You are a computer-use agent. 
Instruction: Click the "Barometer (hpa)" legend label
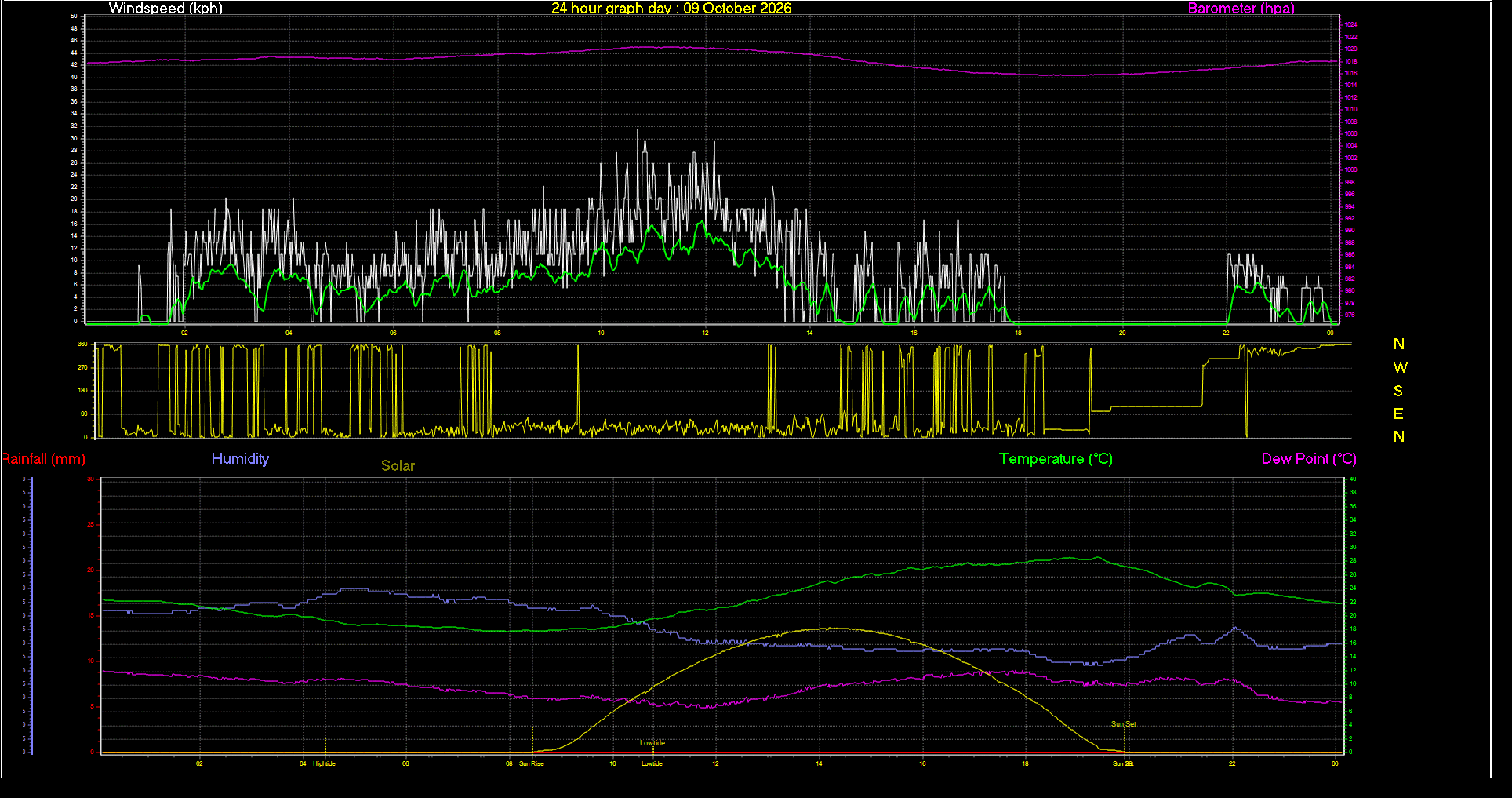coord(1241,8)
